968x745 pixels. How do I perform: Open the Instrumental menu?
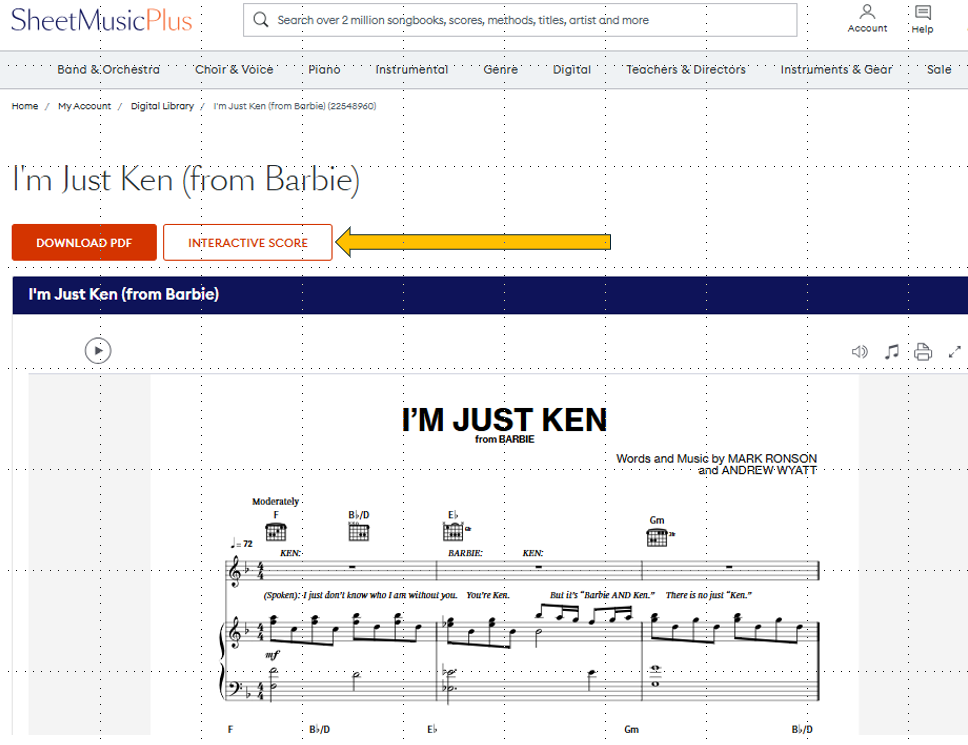(x=411, y=70)
